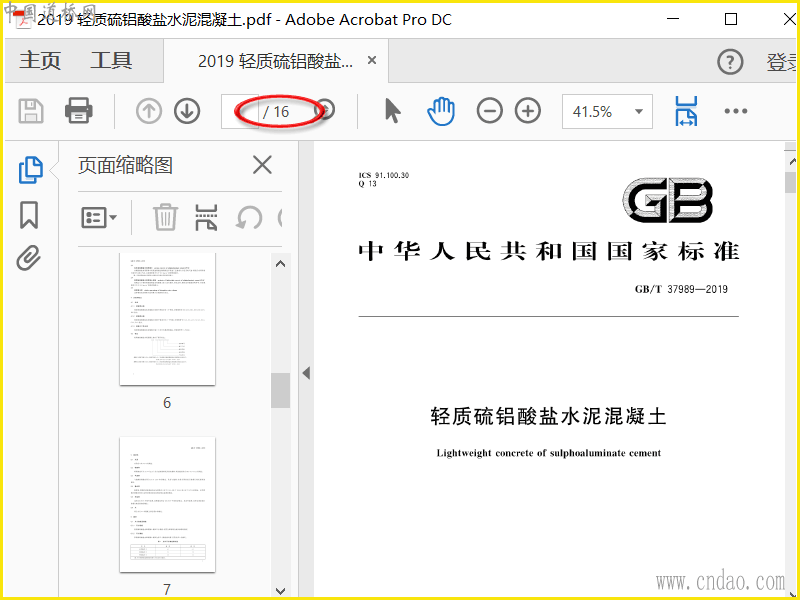Screen dimensions: 800x600
Task: Go to previous page arrow
Action: point(148,111)
